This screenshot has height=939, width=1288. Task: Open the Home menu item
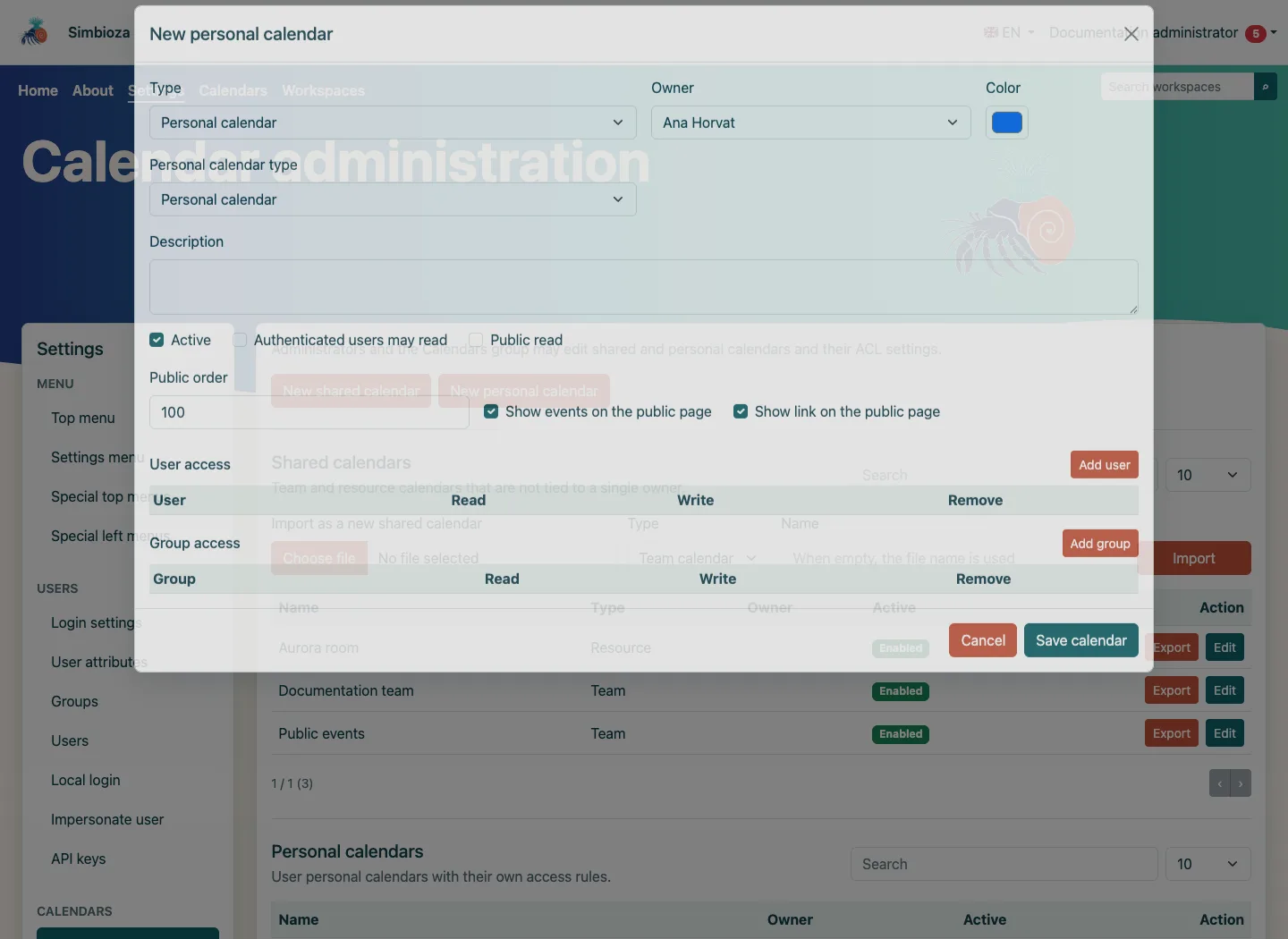pyautogui.click(x=38, y=90)
